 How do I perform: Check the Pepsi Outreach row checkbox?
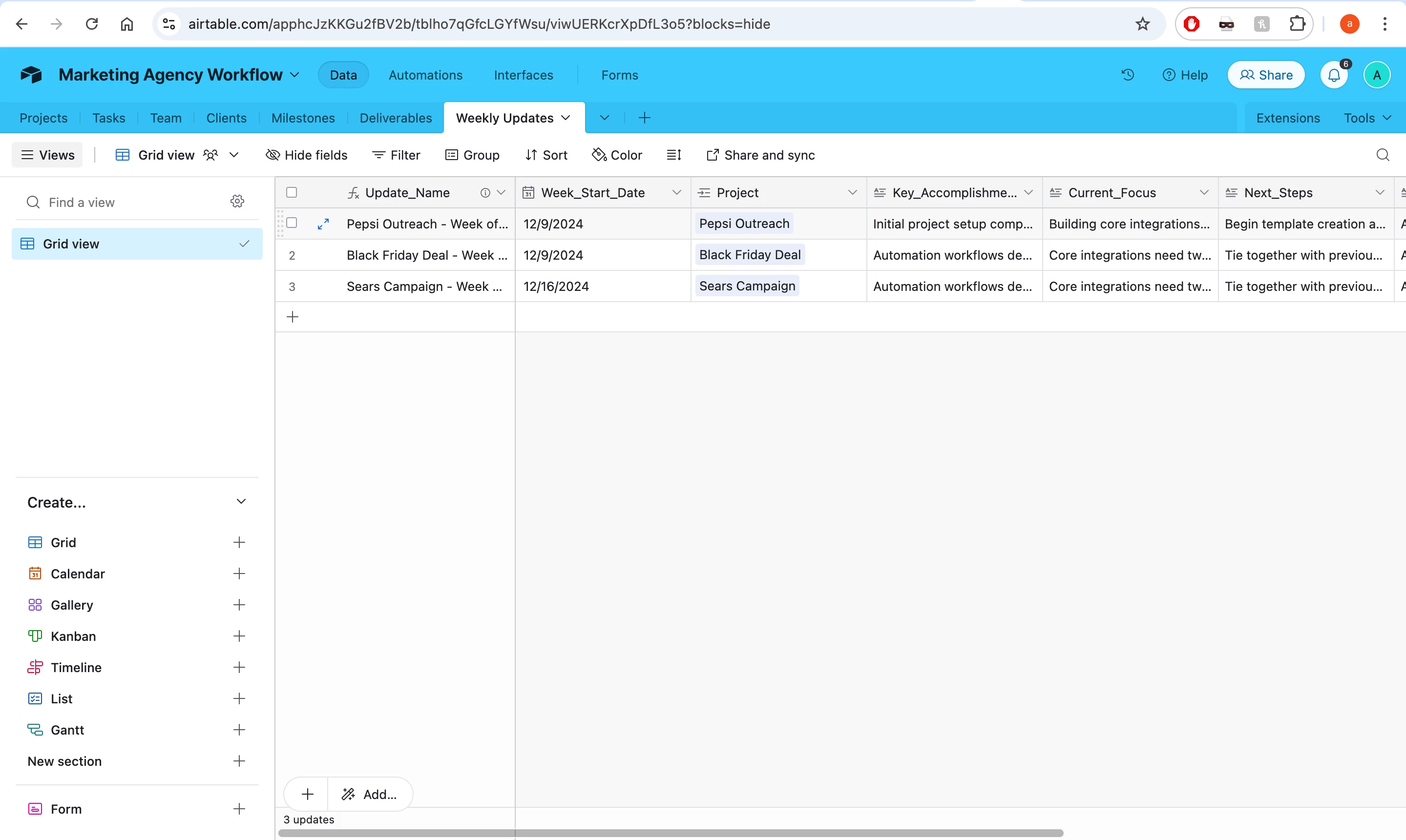point(292,223)
